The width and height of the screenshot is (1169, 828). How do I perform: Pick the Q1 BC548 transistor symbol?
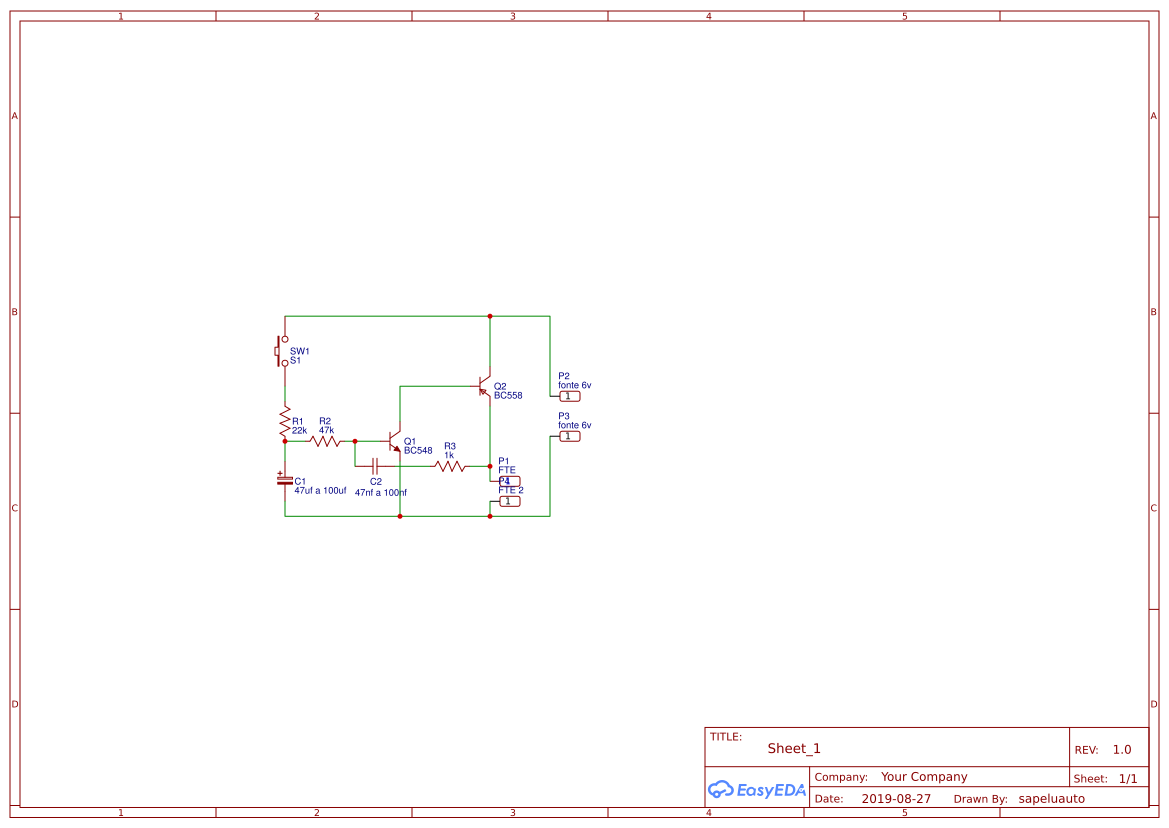click(x=394, y=441)
